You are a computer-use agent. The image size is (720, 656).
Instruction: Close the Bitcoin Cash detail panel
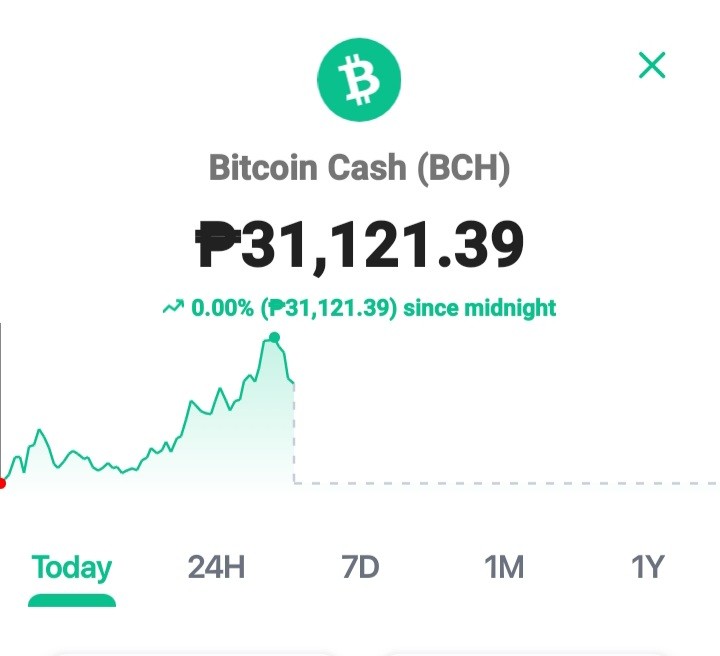pyautogui.click(x=652, y=65)
